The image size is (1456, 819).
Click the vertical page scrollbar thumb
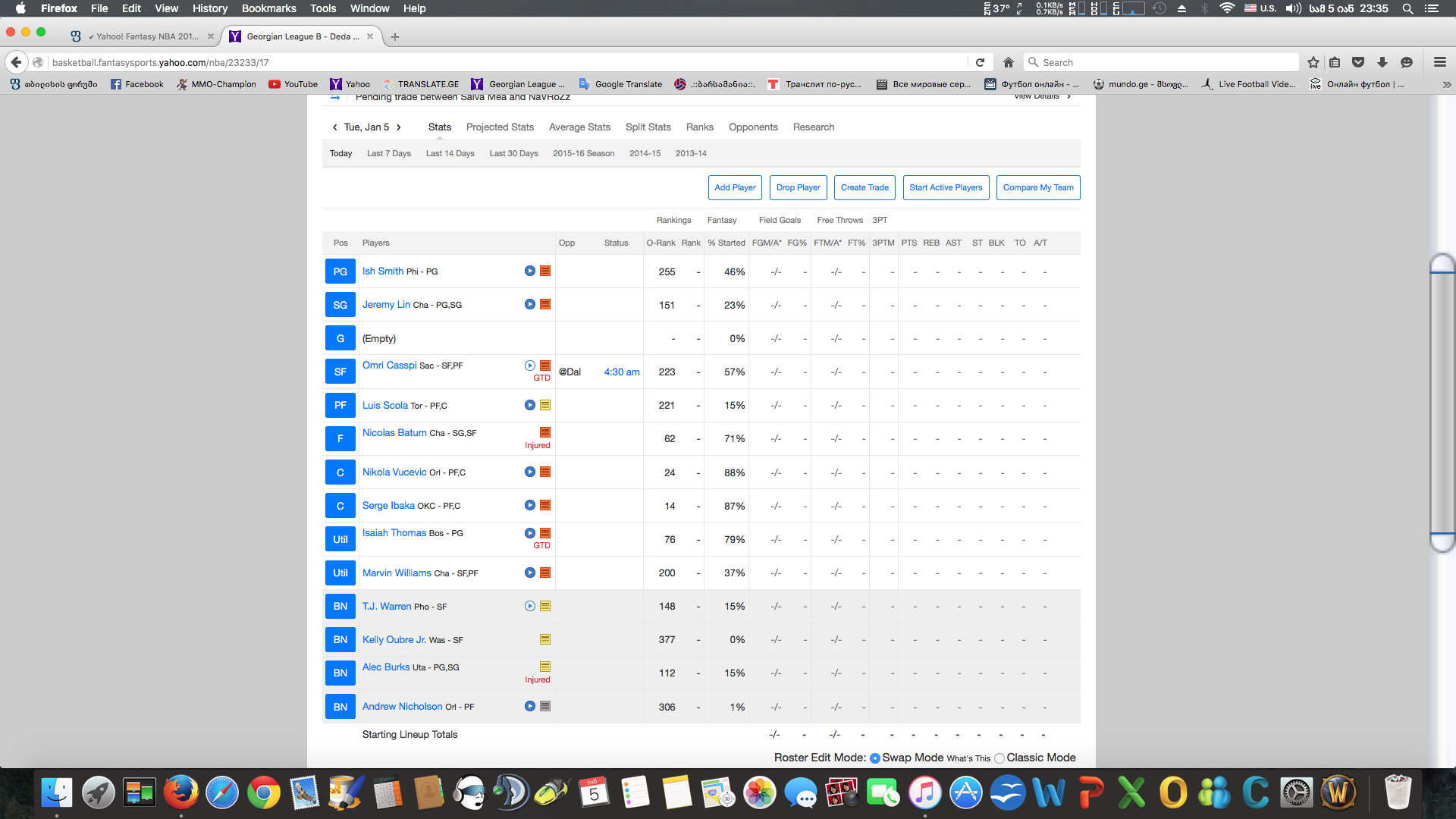point(1442,402)
